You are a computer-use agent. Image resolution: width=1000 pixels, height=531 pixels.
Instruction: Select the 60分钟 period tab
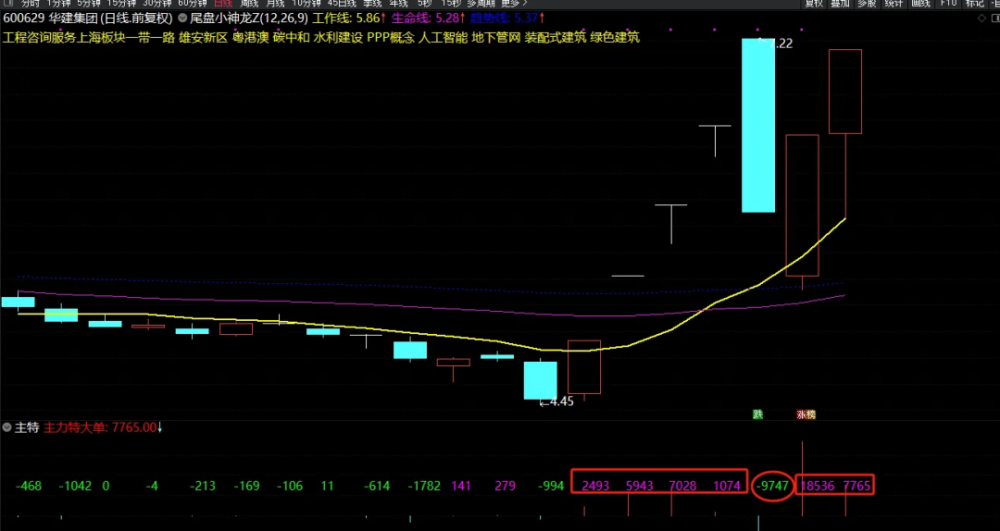coord(192,3)
